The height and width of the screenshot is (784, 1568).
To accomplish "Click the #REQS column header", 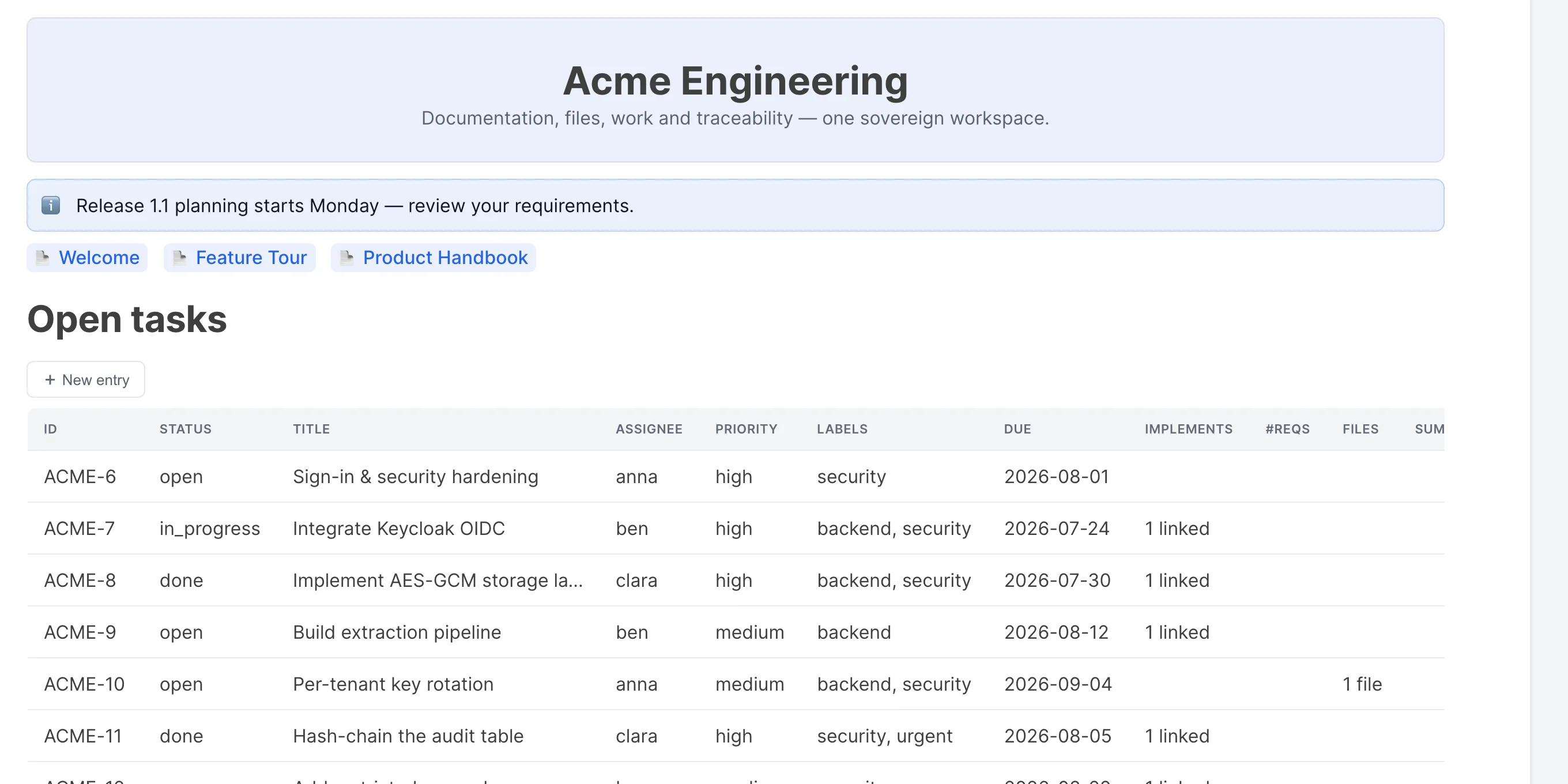I will (x=1287, y=429).
